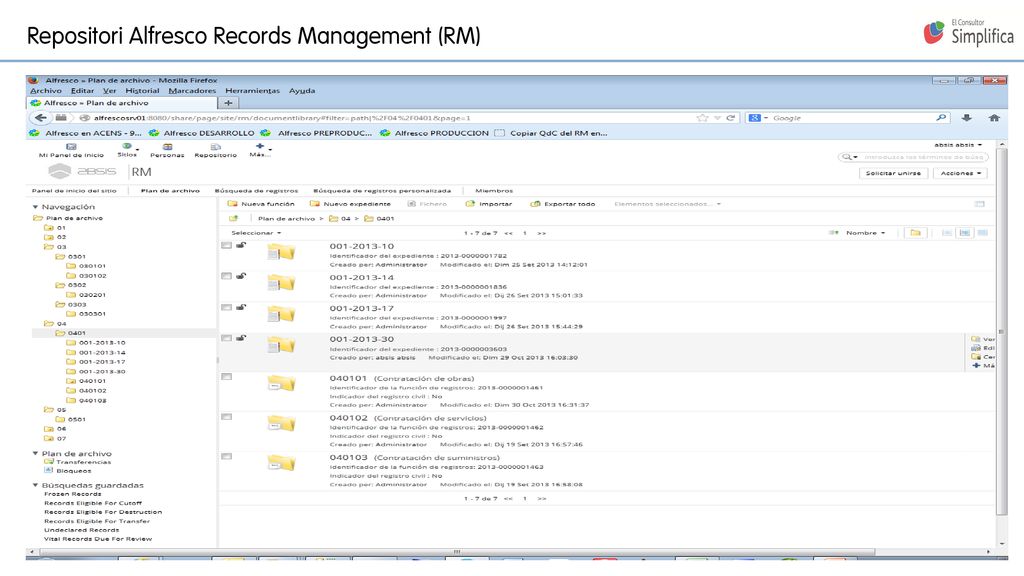Click Exportar todo toolbar item
1024x576 pixels.
[x=562, y=204]
